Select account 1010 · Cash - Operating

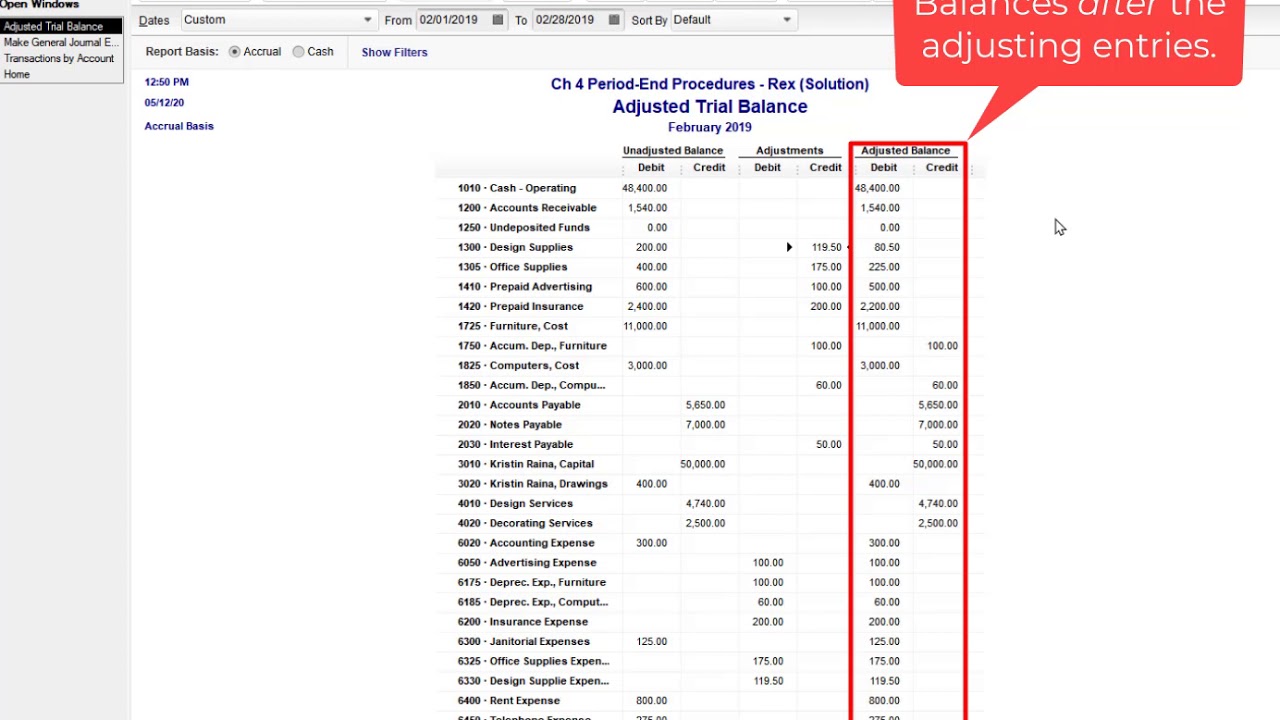point(517,188)
